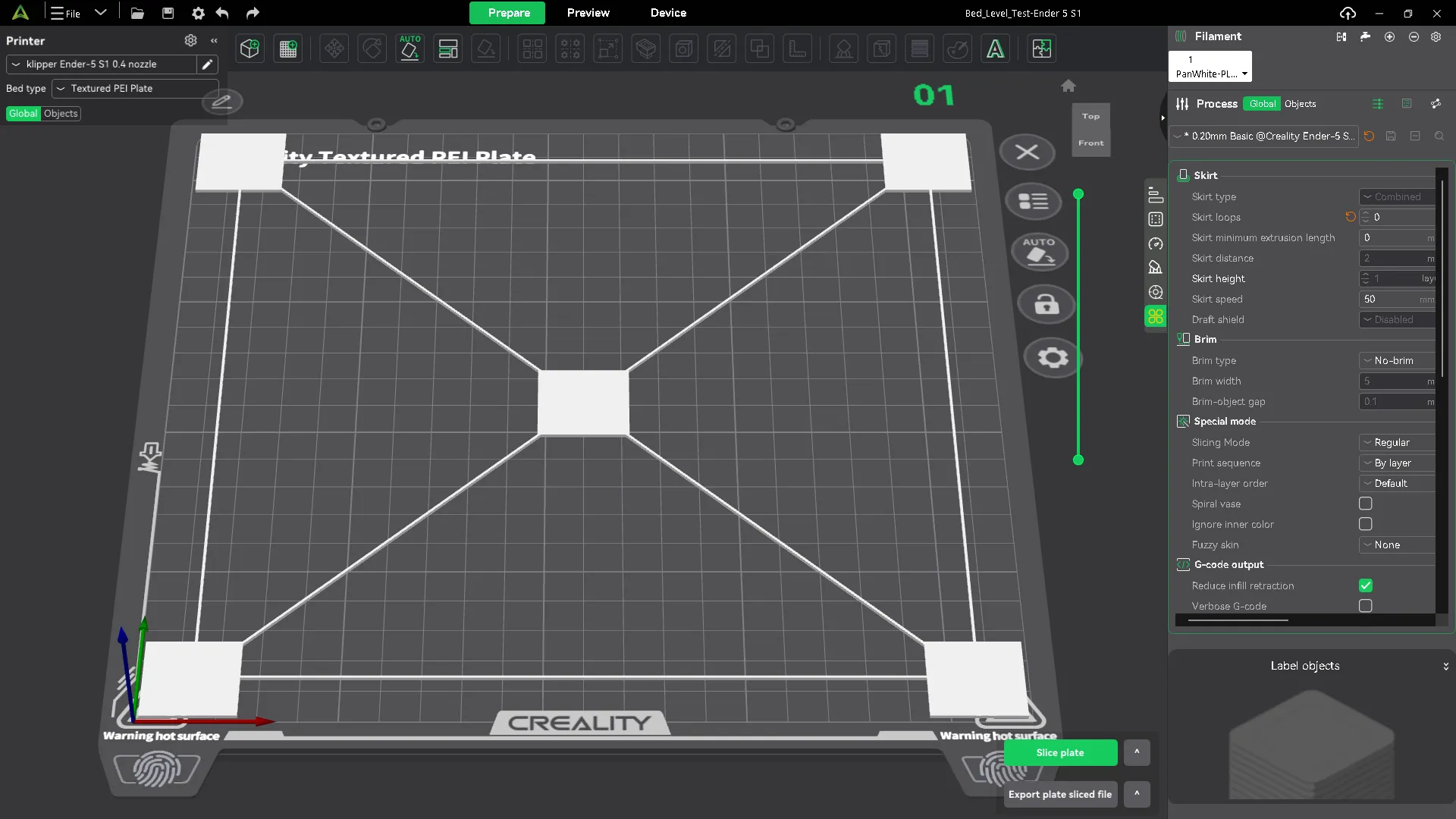Open the Brim type dropdown

pos(1398,361)
